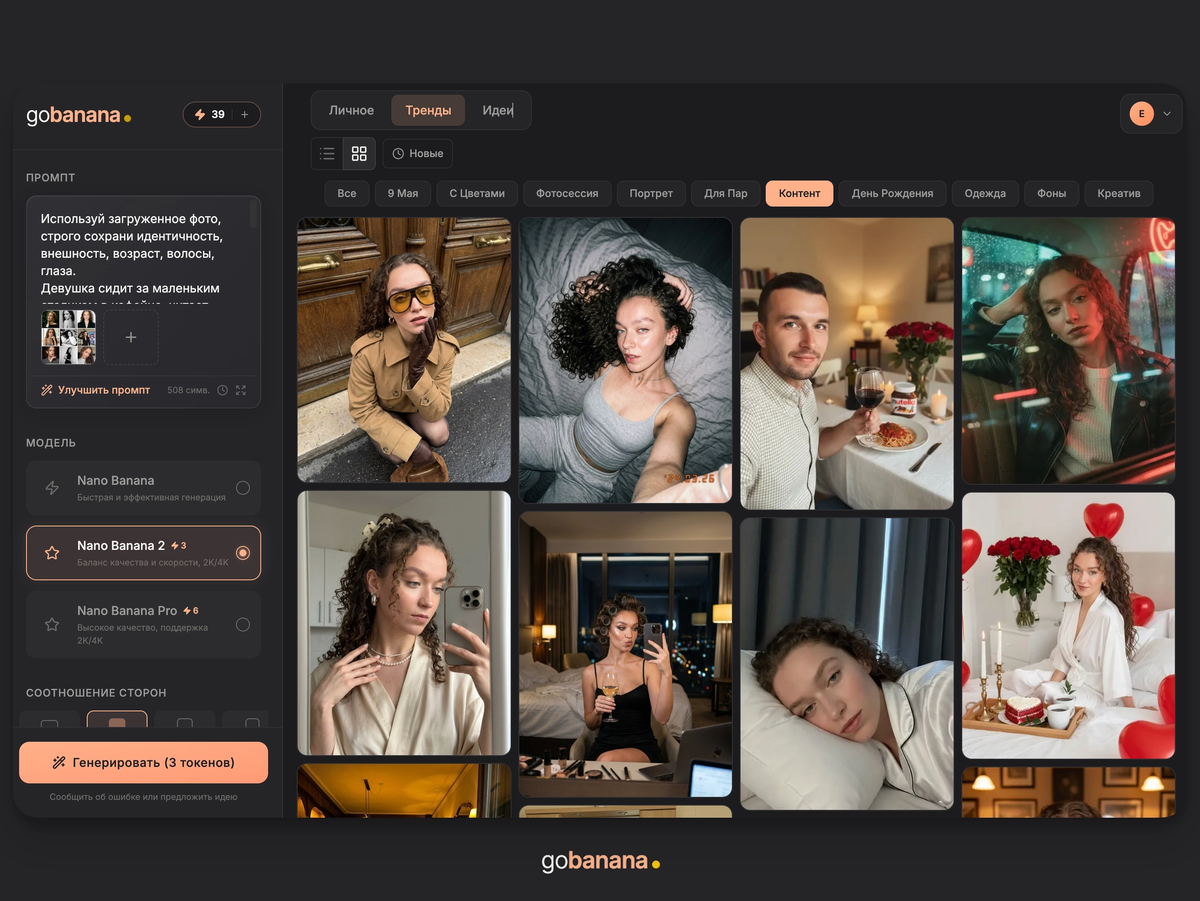The height and width of the screenshot is (901, 1200).
Task: Add tokens with the plus next to 39
Action: pos(245,115)
